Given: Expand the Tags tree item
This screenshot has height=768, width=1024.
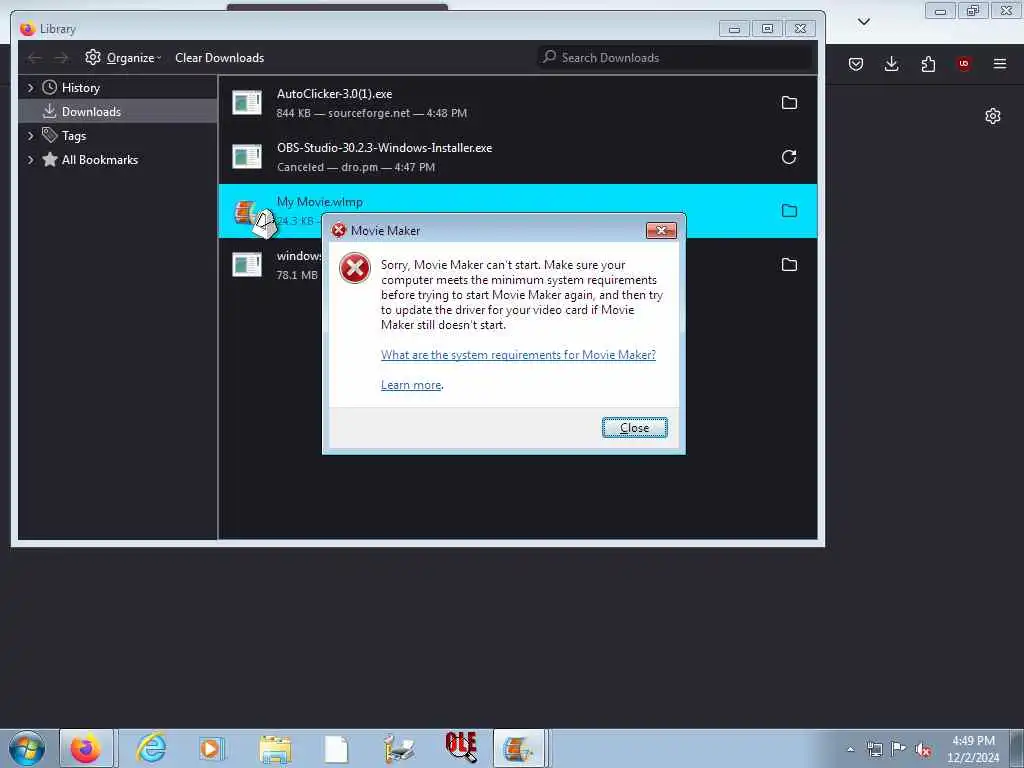Looking at the screenshot, I should (x=30, y=136).
